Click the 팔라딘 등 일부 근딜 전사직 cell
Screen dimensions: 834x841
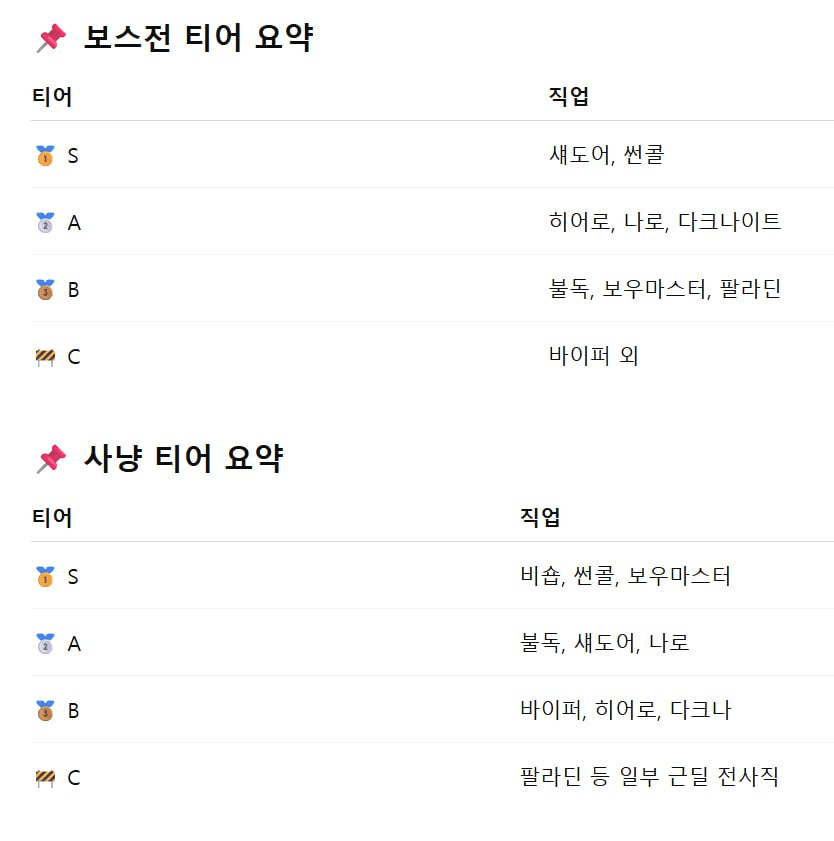point(649,777)
